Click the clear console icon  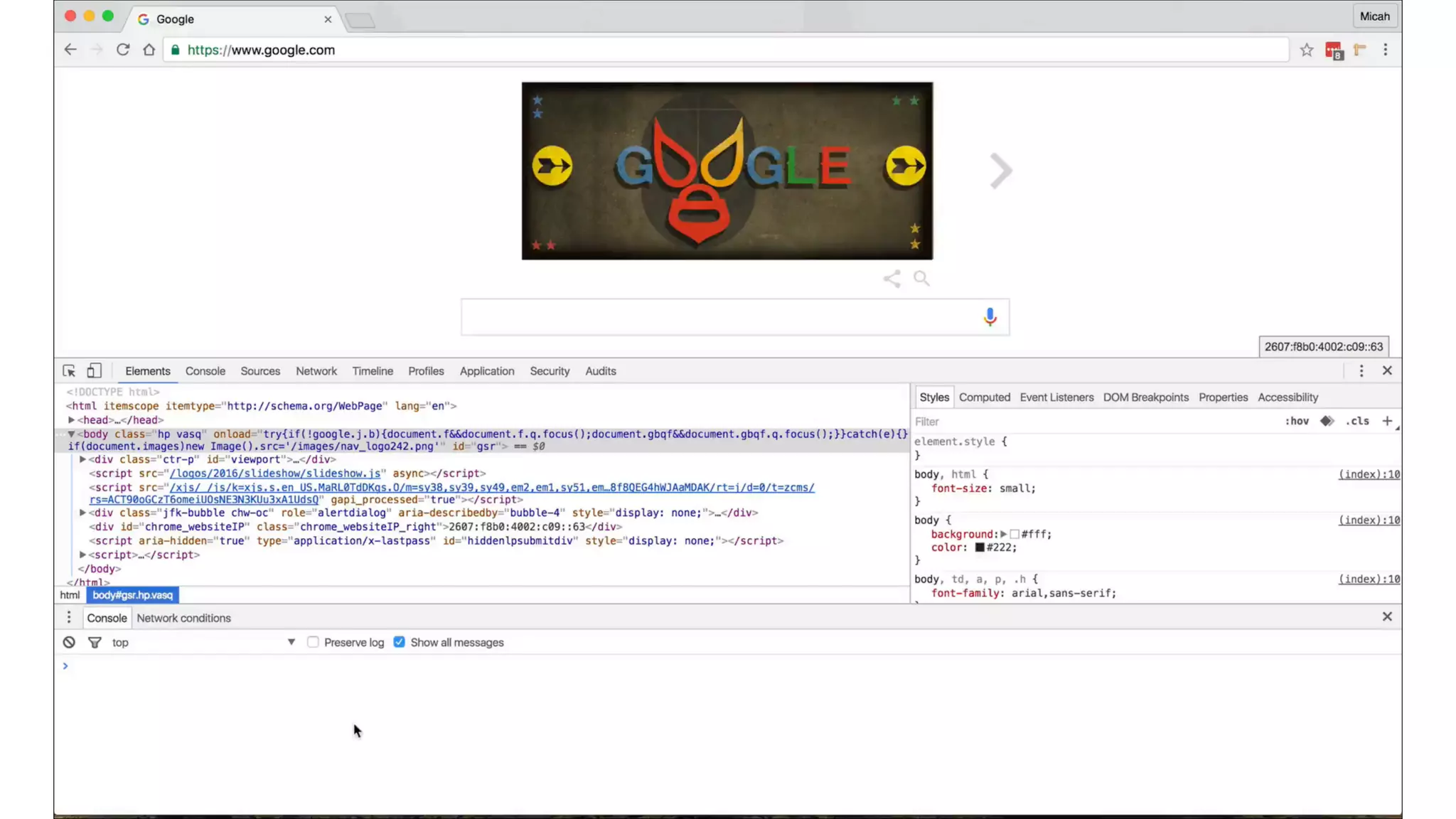[x=69, y=643]
